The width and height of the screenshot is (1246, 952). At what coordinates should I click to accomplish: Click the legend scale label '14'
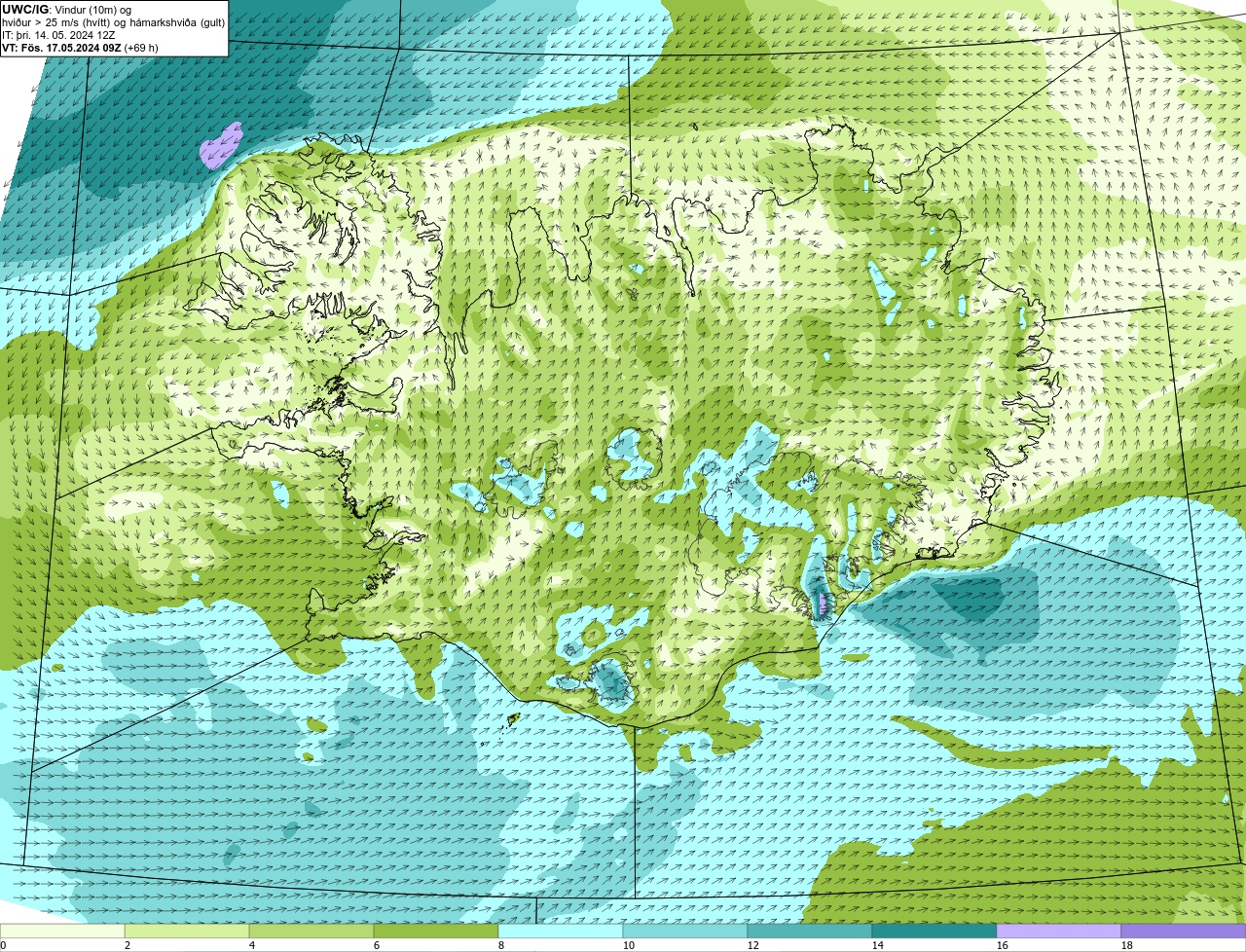[878, 945]
